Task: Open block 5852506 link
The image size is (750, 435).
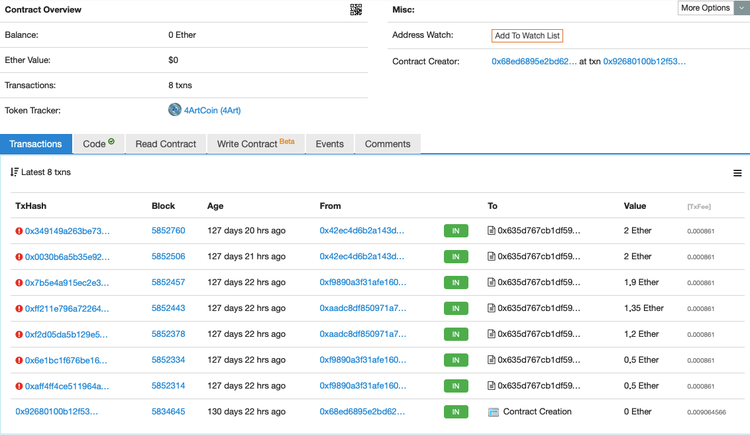Action: click(168, 257)
